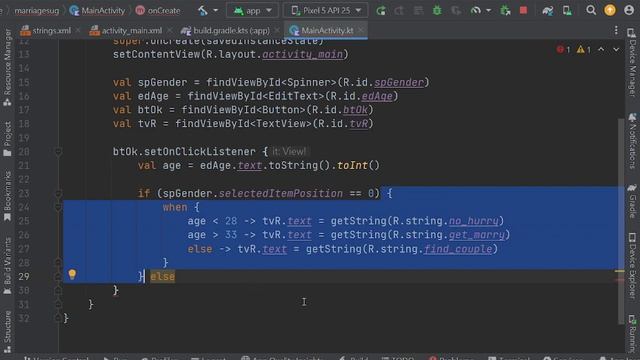Click the red Stop button

pos(523,11)
